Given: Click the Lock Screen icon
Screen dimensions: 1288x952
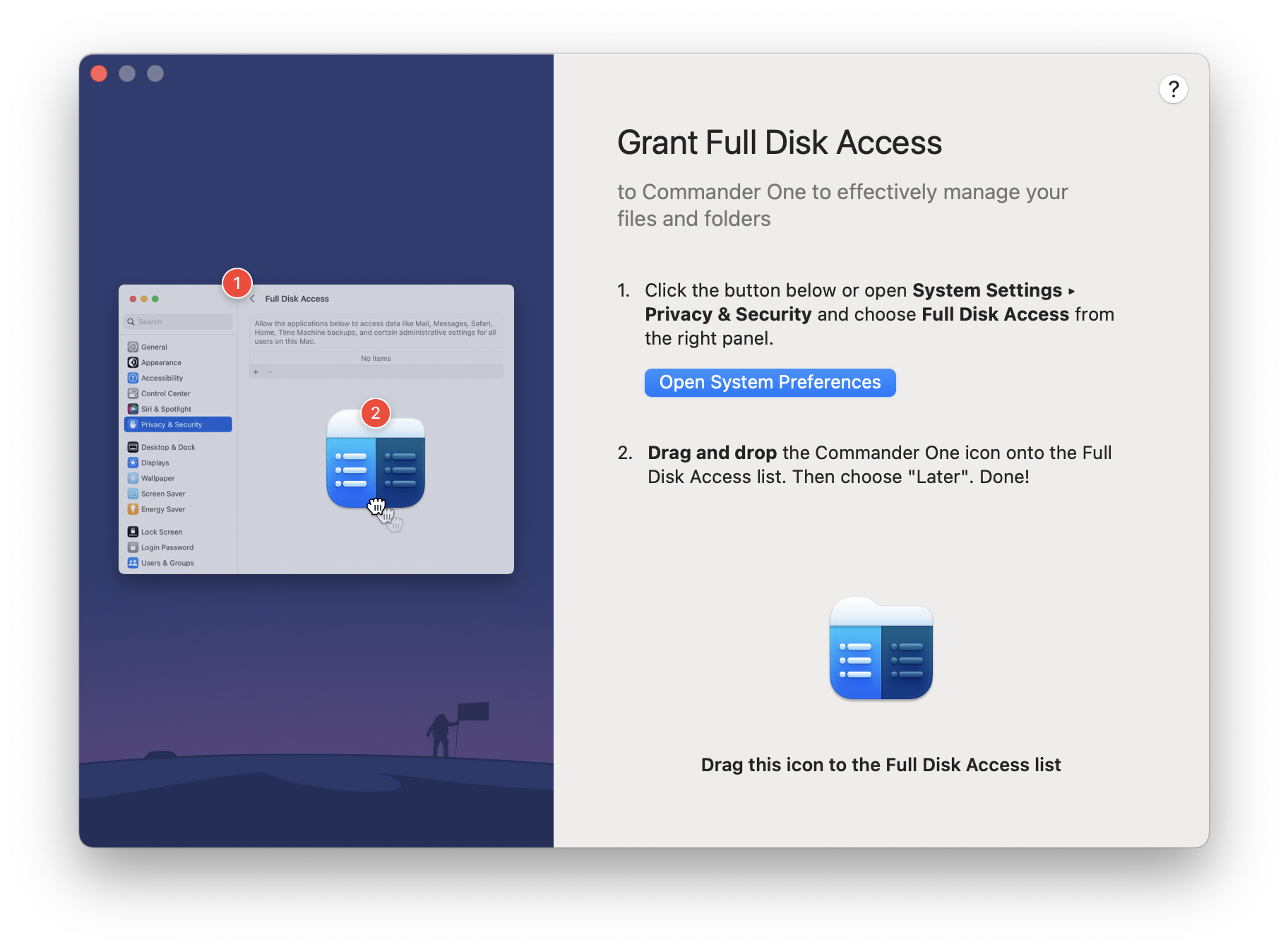Looking at the screenshot, I should coord(133,531).
